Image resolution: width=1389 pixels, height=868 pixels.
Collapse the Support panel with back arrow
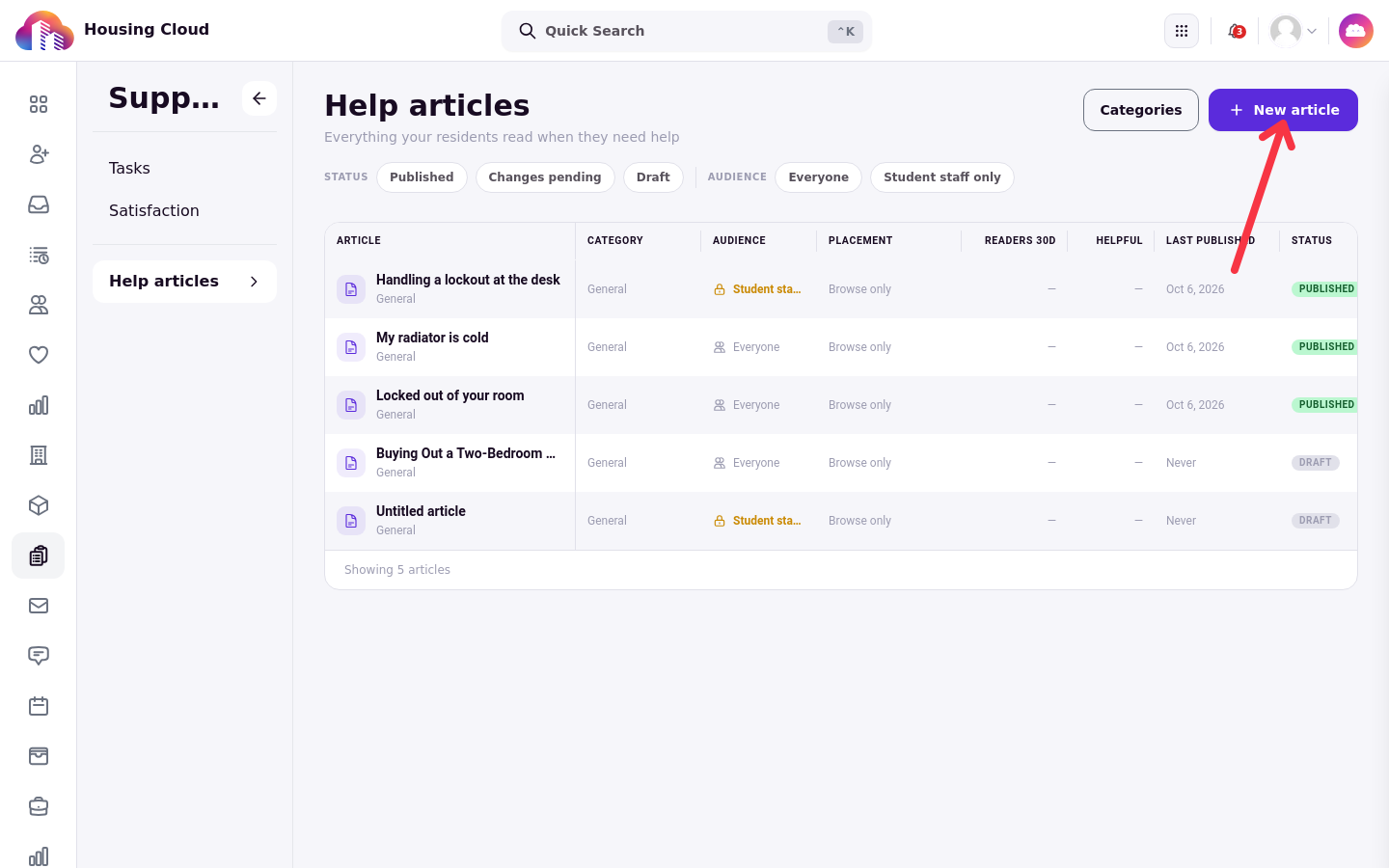[259, 98]
